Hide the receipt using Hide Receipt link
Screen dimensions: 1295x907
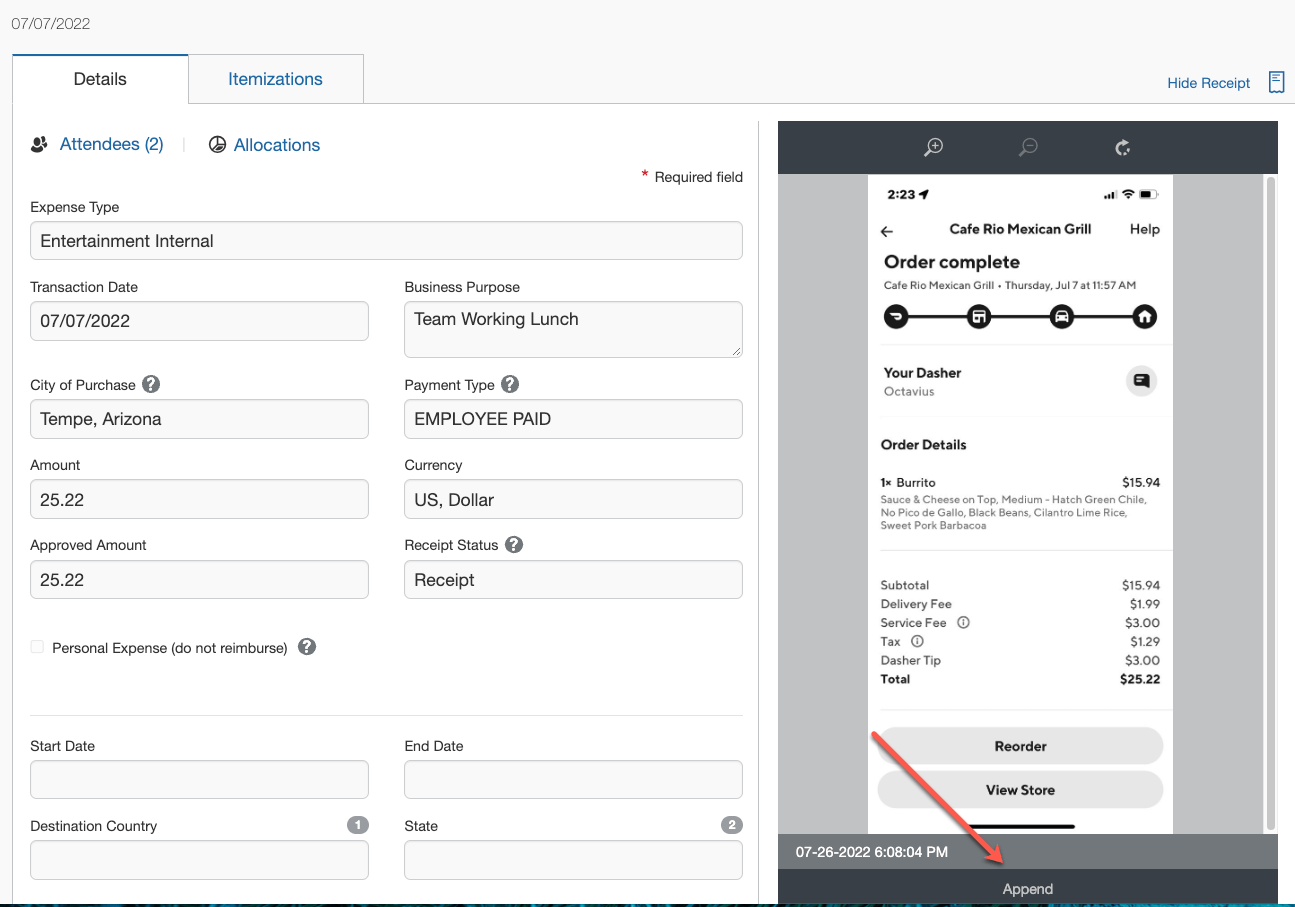[x=1208, y=83]
